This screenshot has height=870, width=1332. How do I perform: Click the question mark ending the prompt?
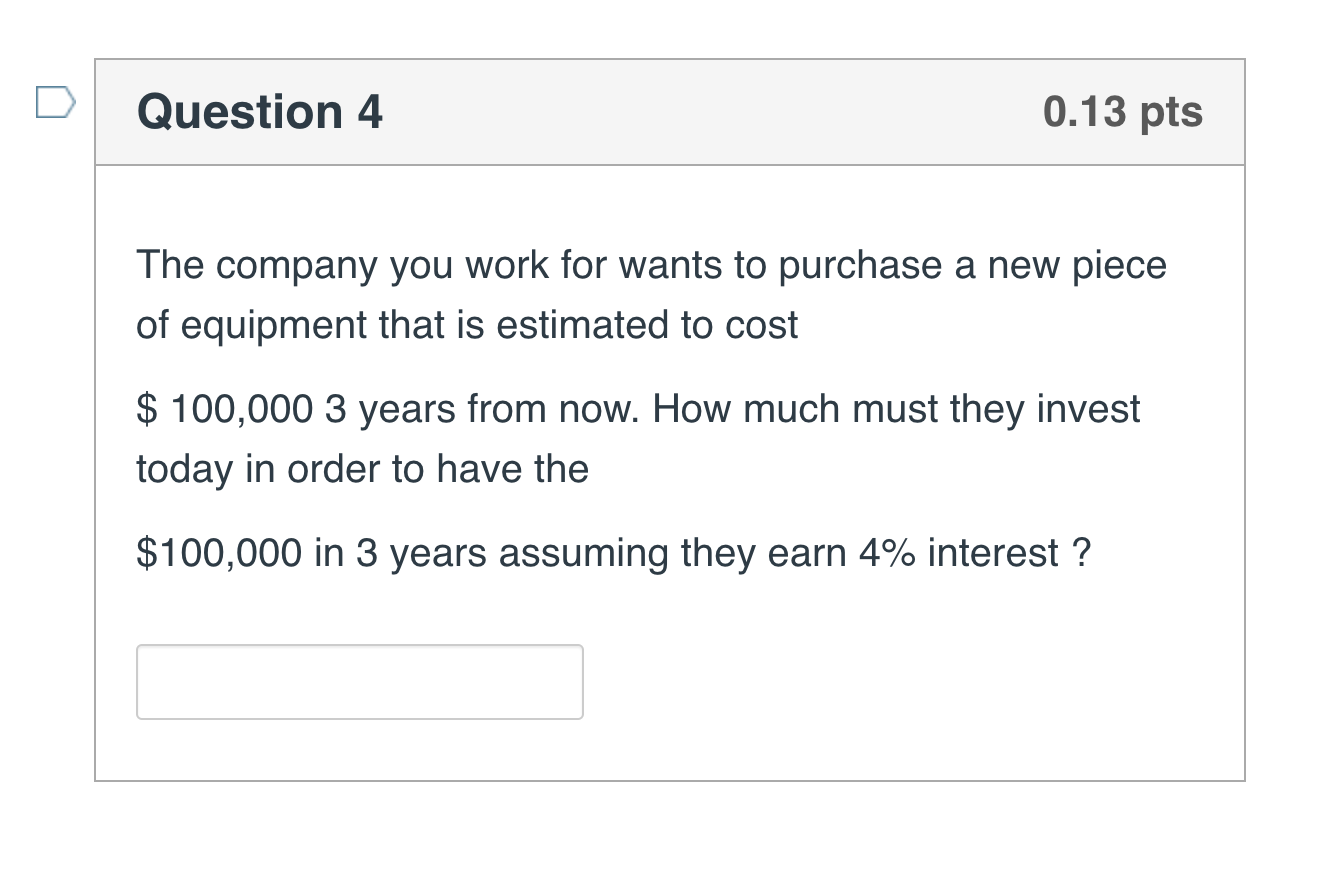click(1080, 553)
